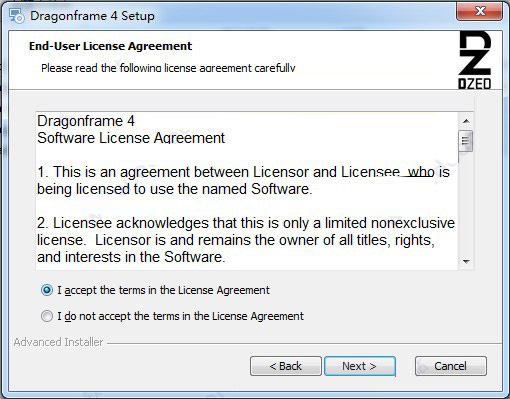Select 'I do not accept the terms' option
Screen dimensions: 510x399
[x=47, y=316]
